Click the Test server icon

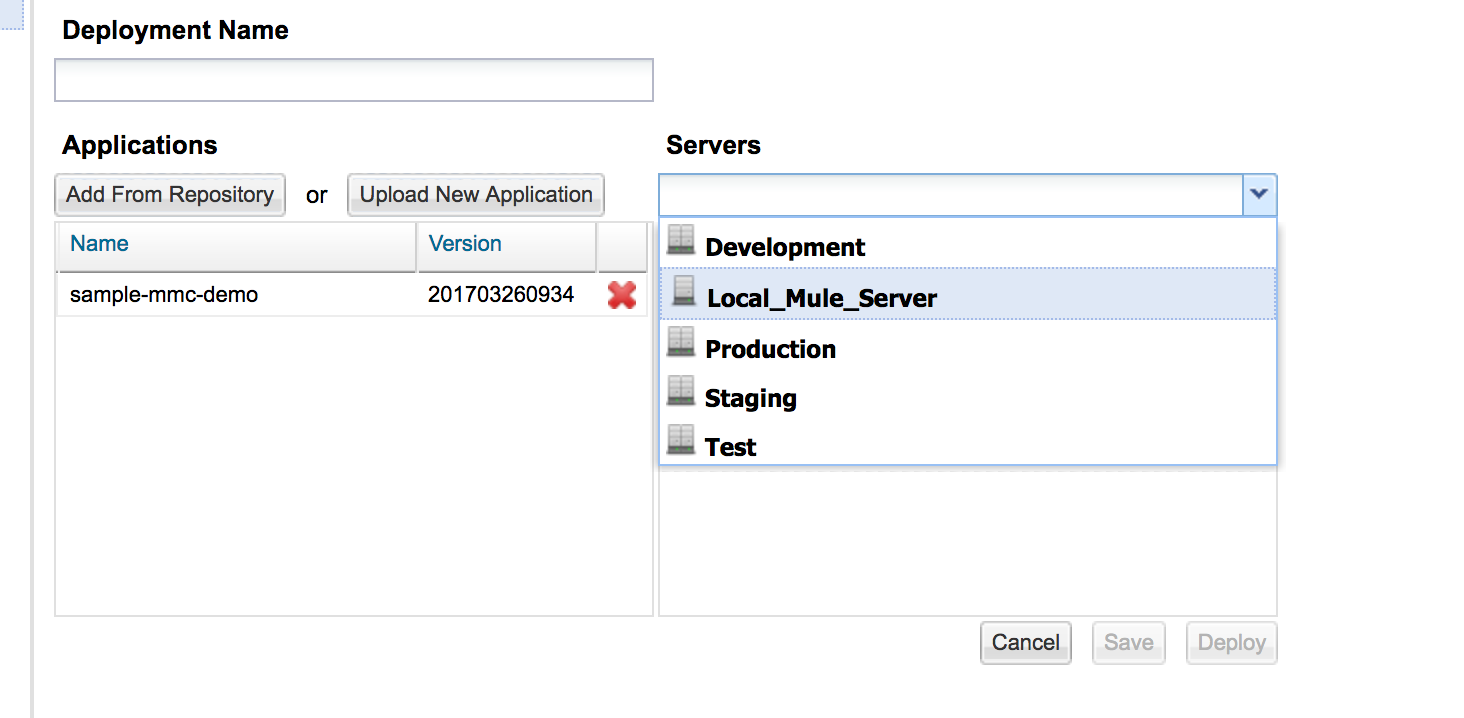[681, 441]
